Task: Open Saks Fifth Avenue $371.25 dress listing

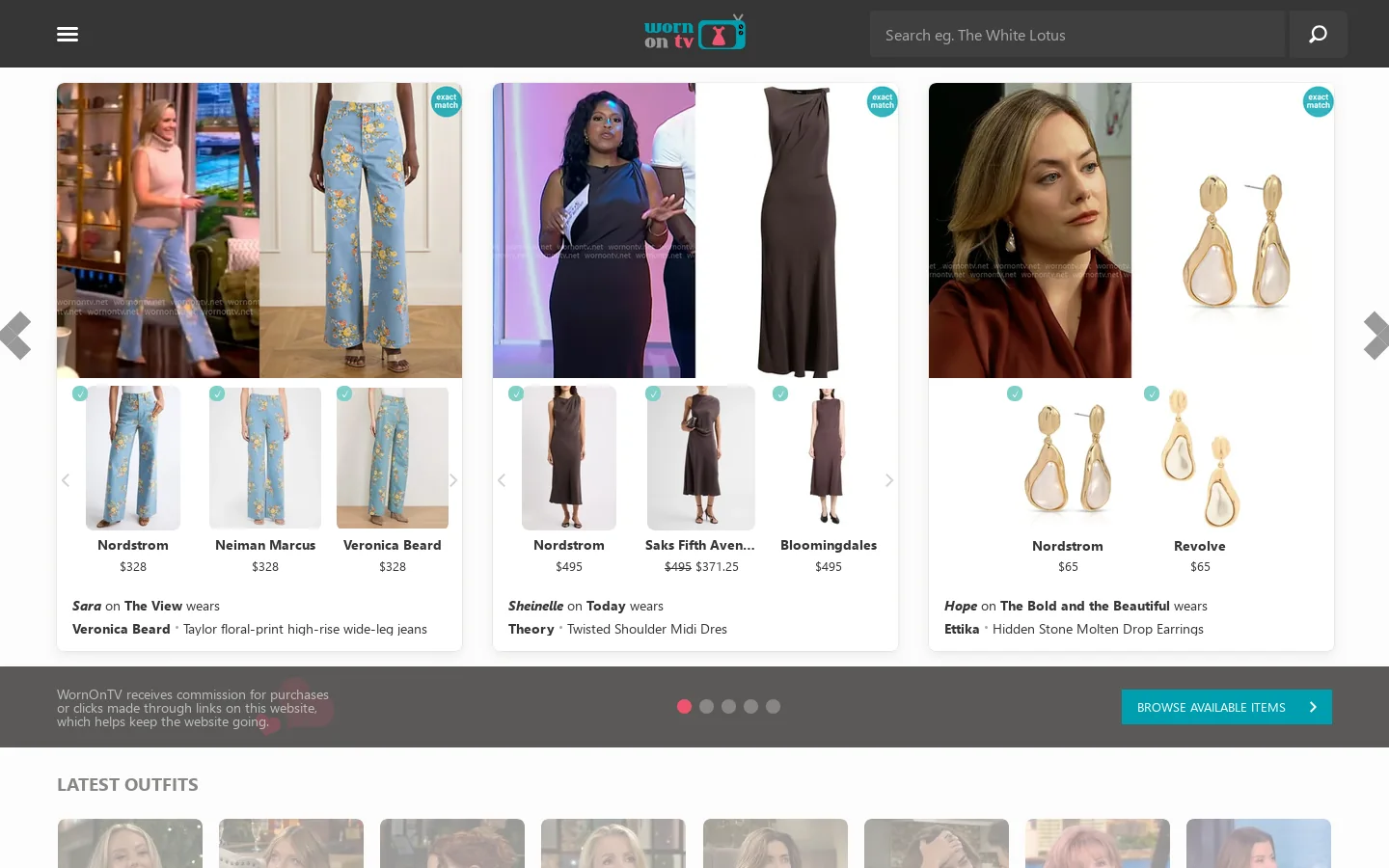Action: (x=701, y=479)
